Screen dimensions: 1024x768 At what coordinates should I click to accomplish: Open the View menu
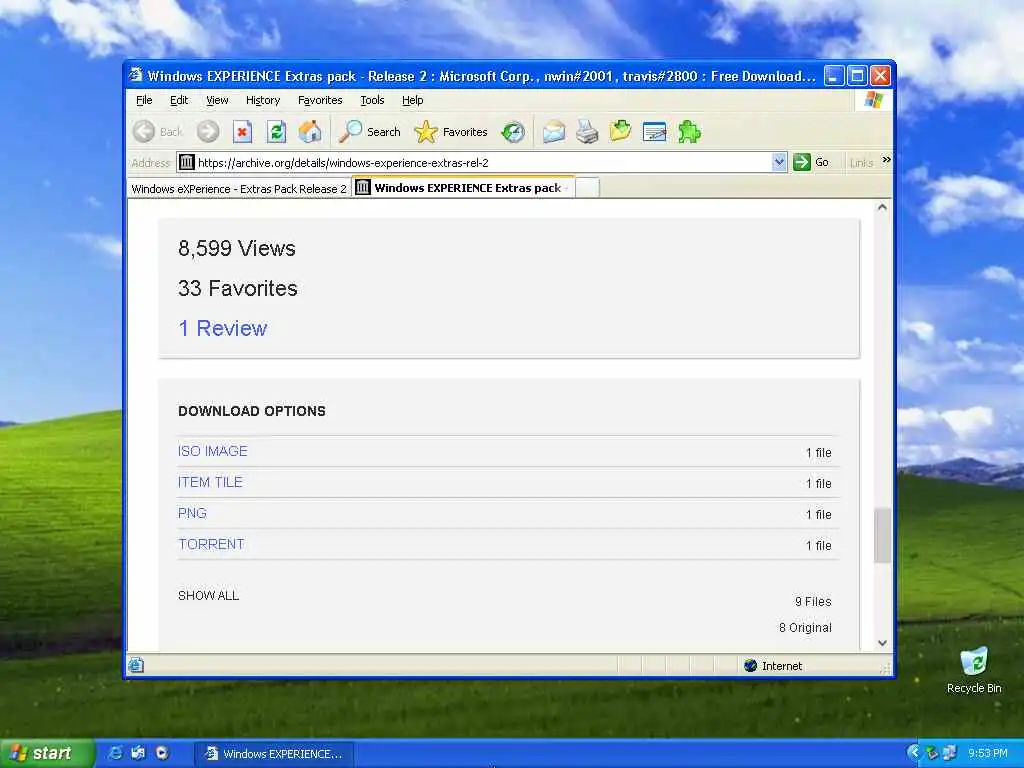pos(217,100)
